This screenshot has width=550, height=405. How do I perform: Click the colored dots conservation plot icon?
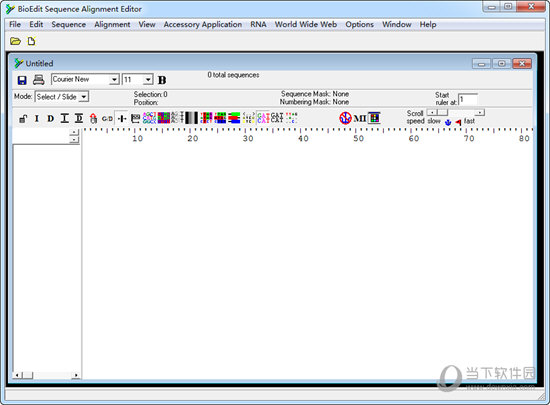[x=291, y=118]
